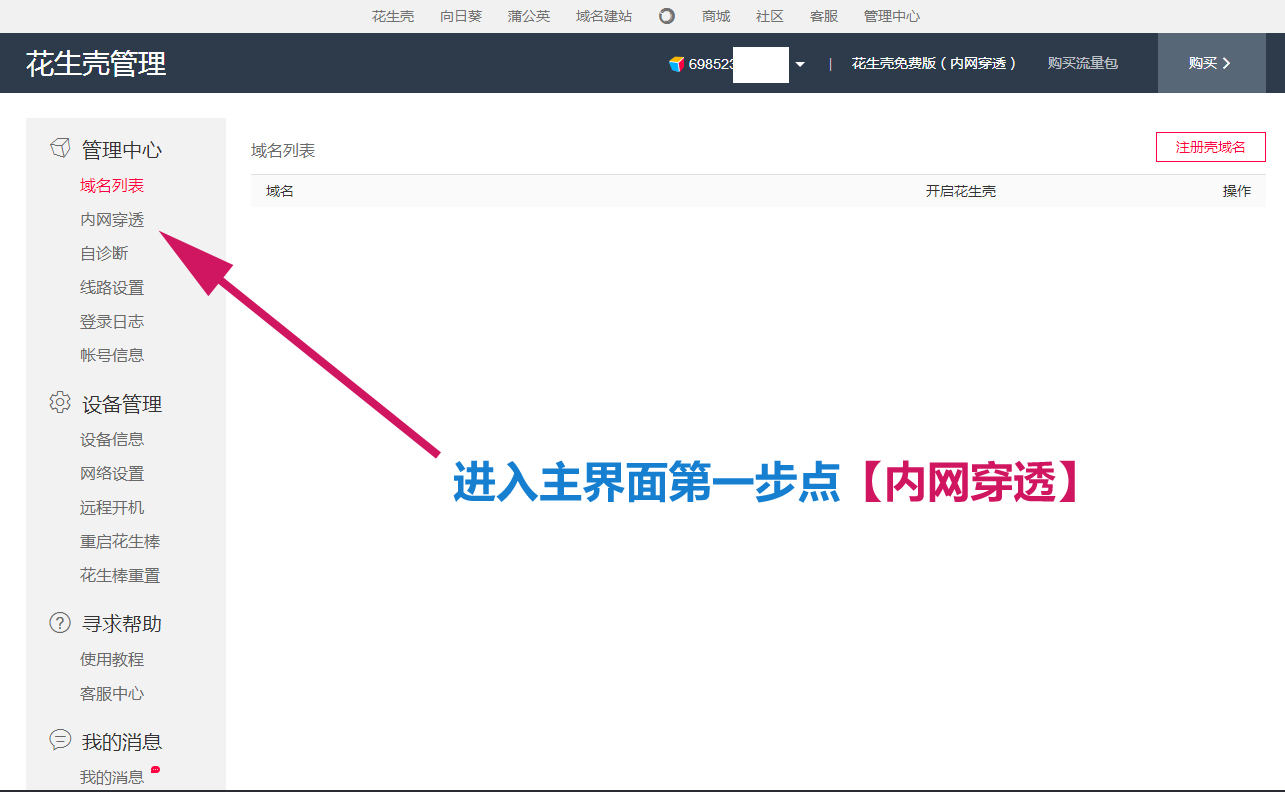Select 内网穿透 in the sidebar
Viewport: 1285px width, 792px height.
(112, 220)
